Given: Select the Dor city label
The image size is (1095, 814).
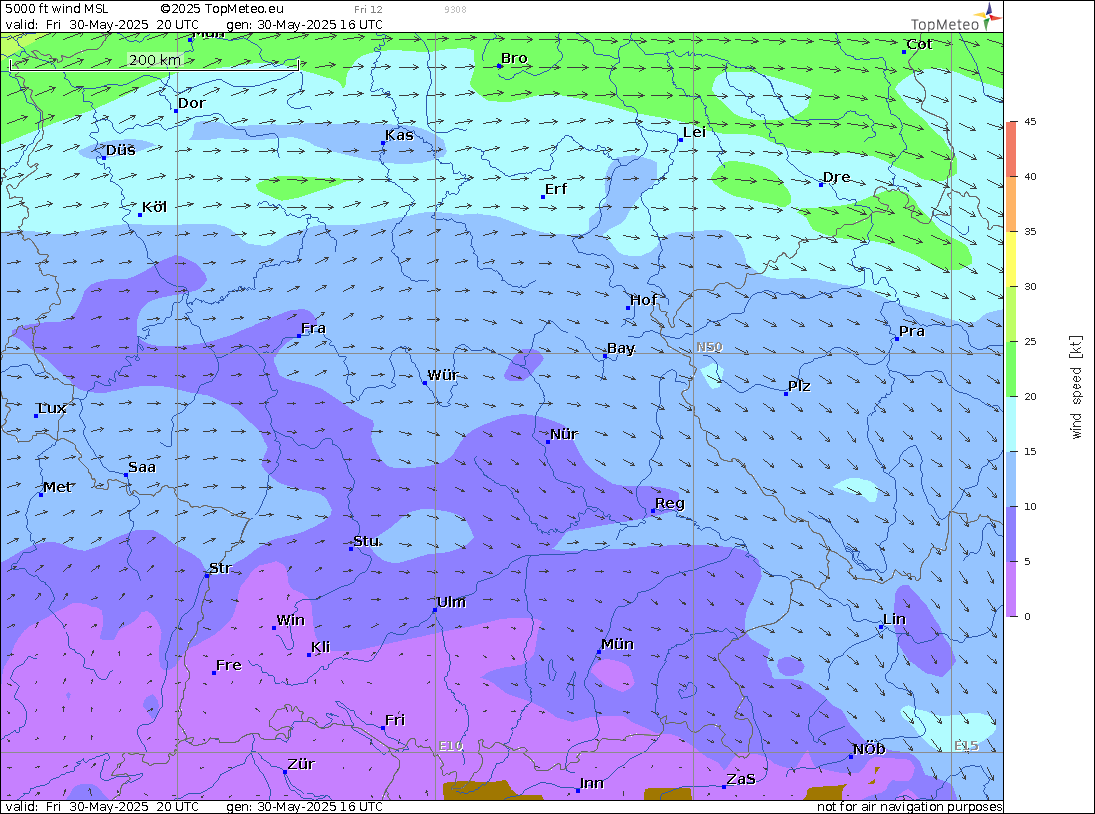Looking at the screenshot, I should (191, 103).
